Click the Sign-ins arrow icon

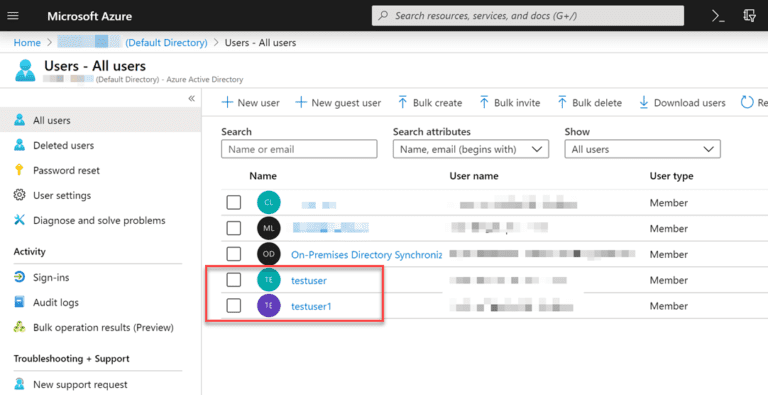tap(19, 277)
